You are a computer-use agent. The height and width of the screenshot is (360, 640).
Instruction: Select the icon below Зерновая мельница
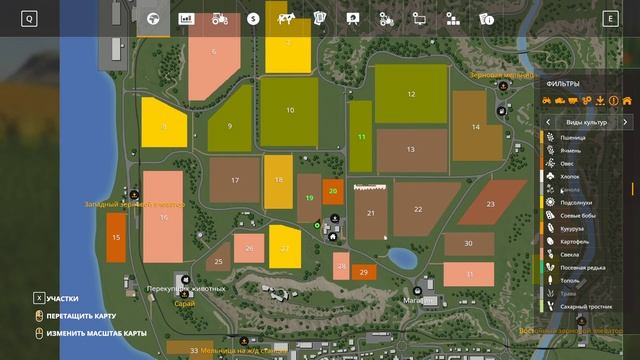[x=501, y=111]
